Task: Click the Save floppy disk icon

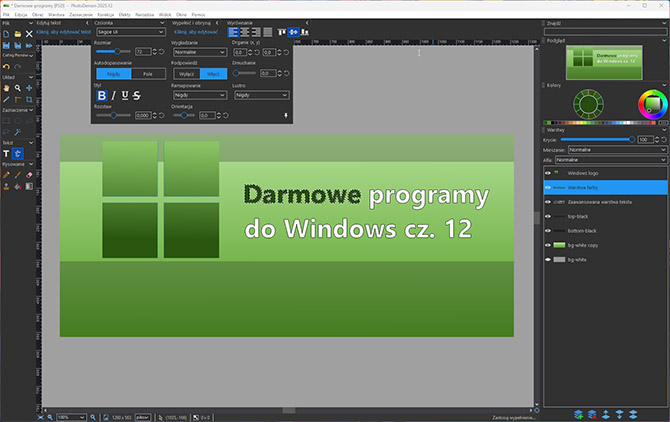Action: 6,45
